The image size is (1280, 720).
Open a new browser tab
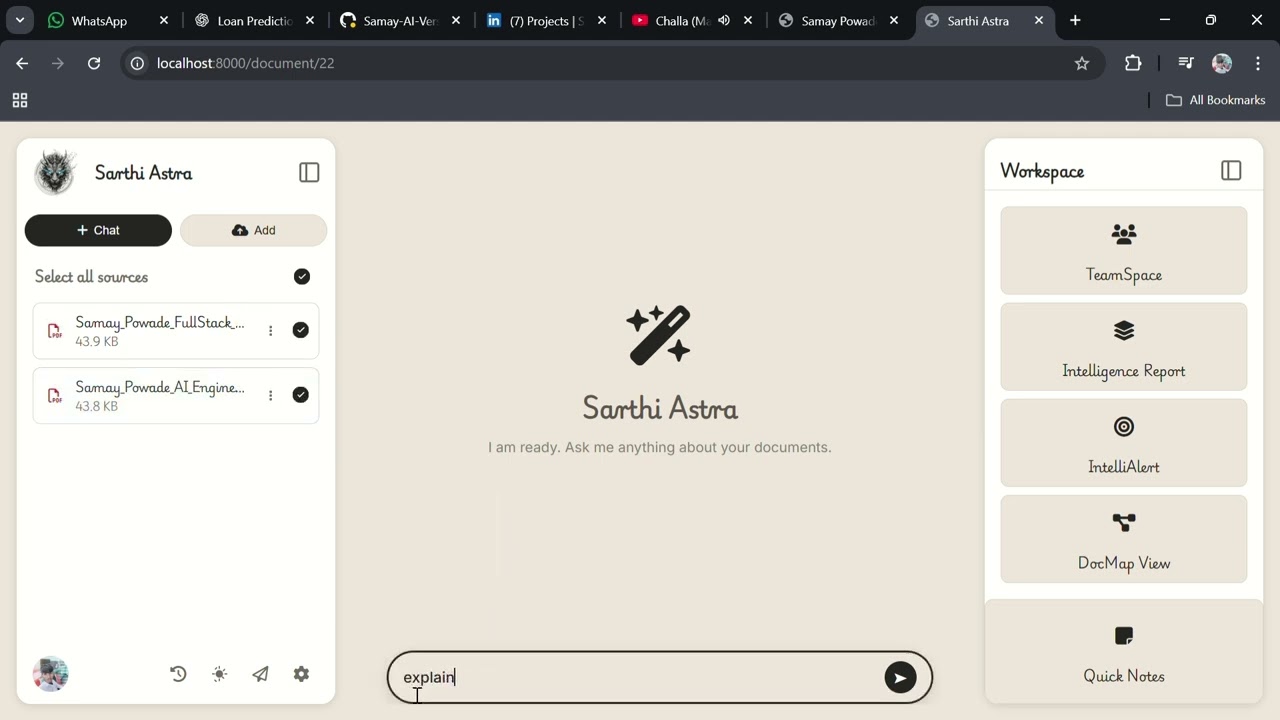(x=1075, y=20)
